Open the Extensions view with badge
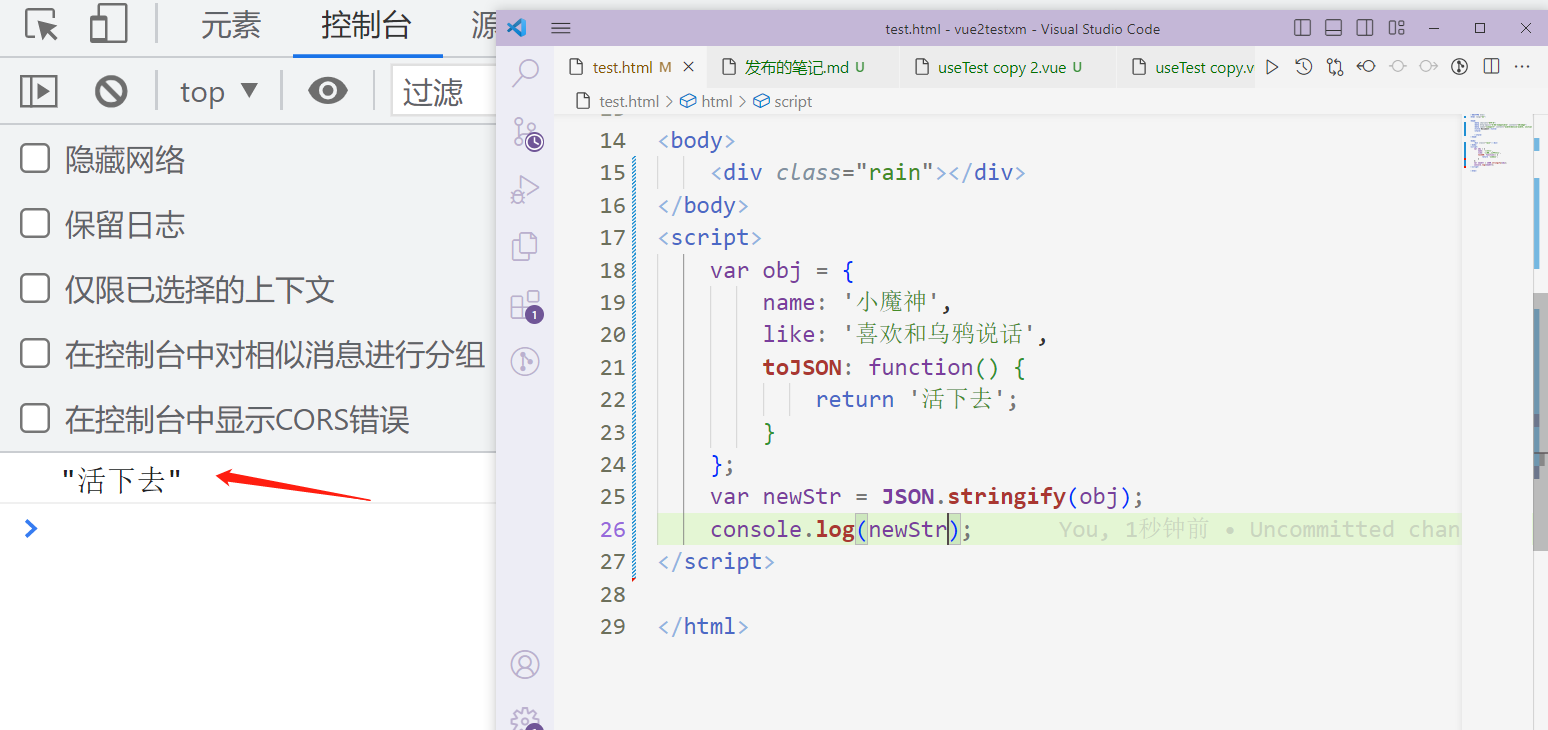 coord(525,305)
